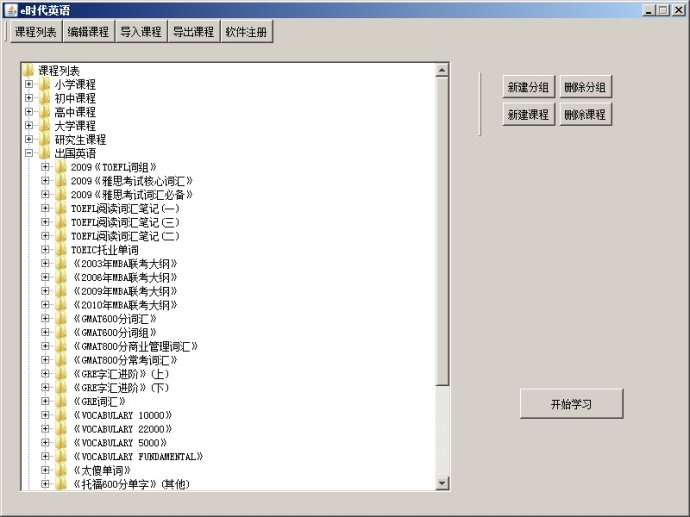
Task: Click the 出国英语 folder icon
Action: [x=44, y=153]
